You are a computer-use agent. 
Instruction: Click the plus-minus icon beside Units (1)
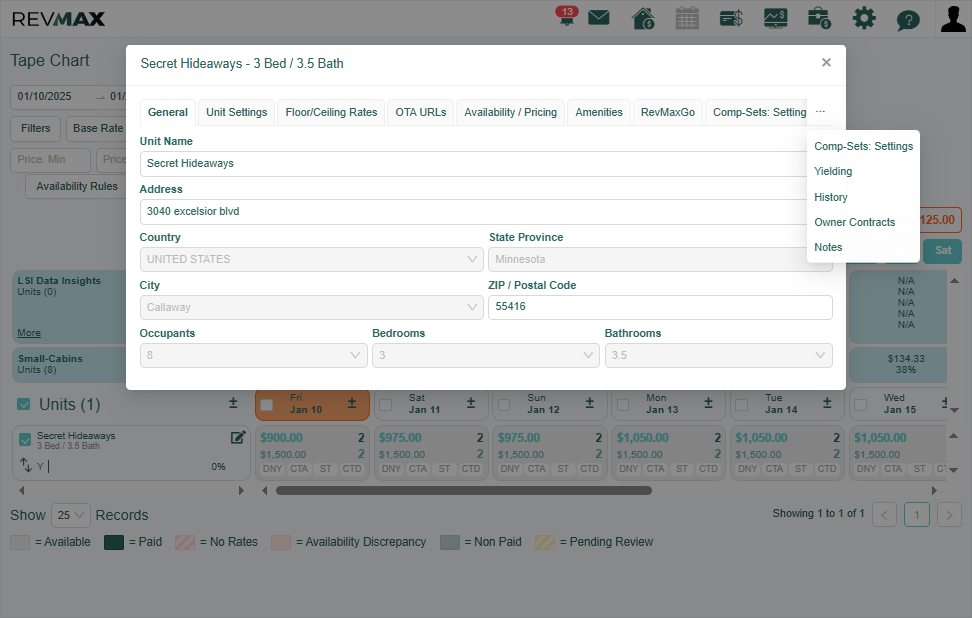[233, 403]
